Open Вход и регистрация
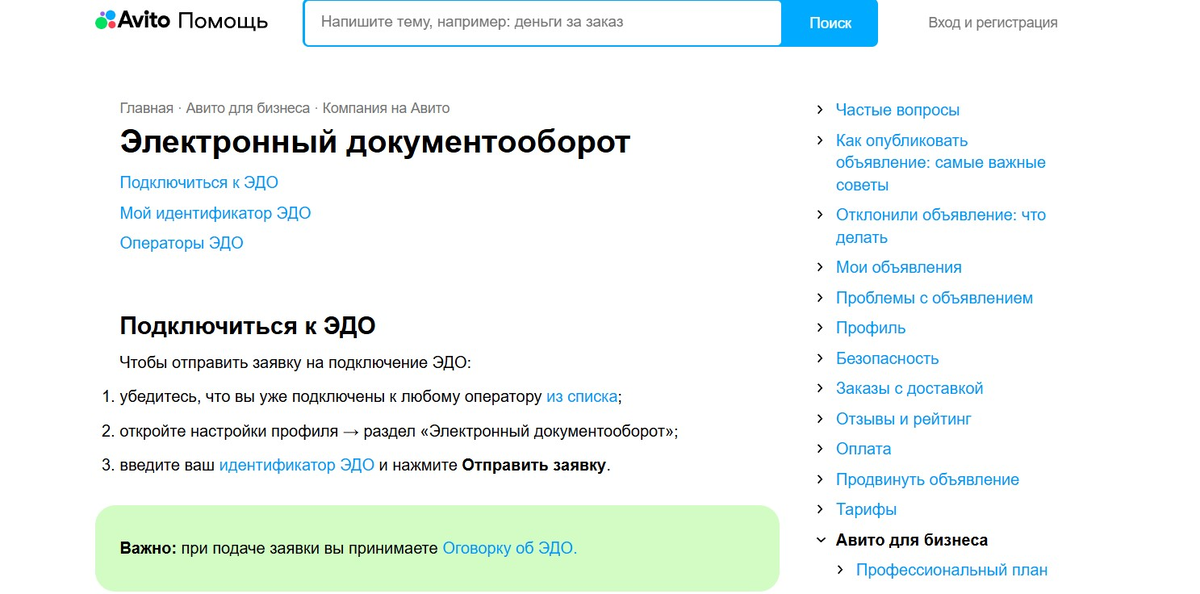The height and width of the screenshot is (594, 1200). pos(993,22)
